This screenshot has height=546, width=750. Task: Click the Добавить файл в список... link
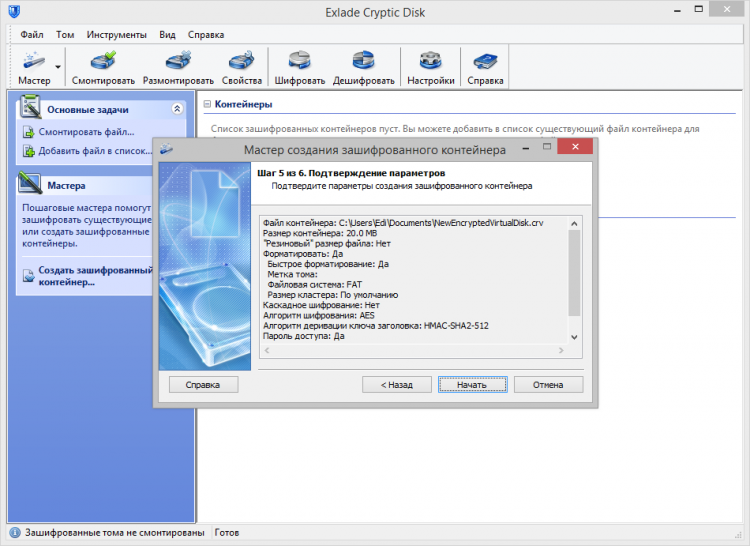[95, 151]
